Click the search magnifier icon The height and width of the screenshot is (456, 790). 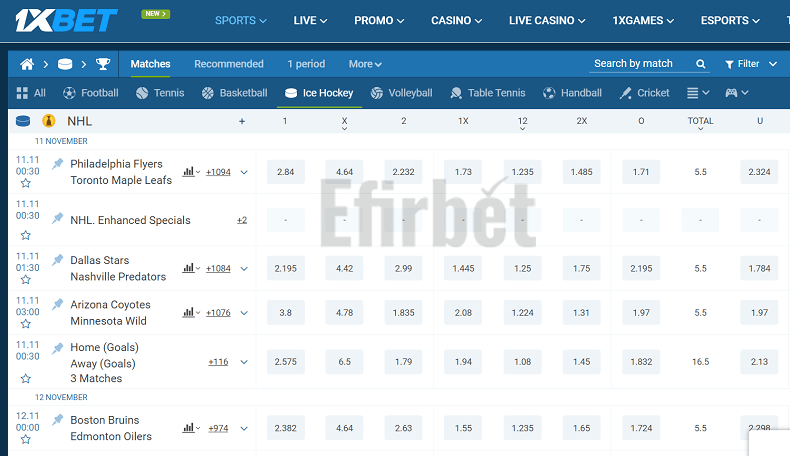pyautogui.click(x=700, y=64)
